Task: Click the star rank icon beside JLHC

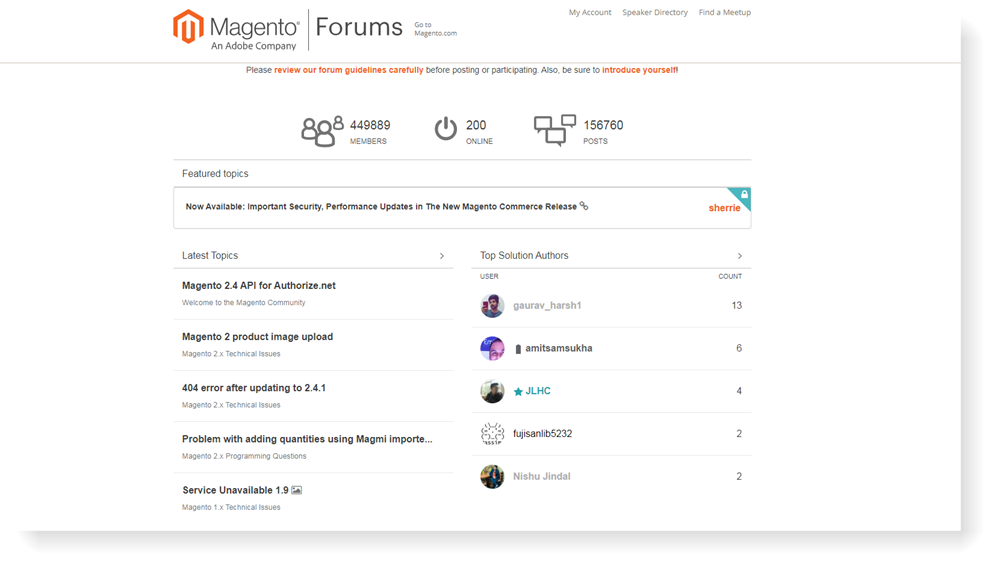Action: (x=518, y=391)
